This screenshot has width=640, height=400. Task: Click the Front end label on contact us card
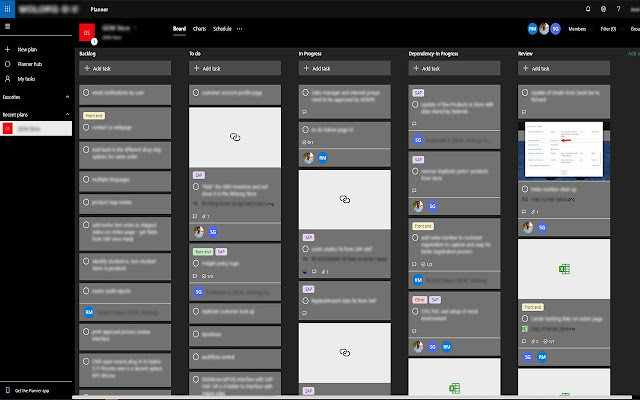(94, 116)
